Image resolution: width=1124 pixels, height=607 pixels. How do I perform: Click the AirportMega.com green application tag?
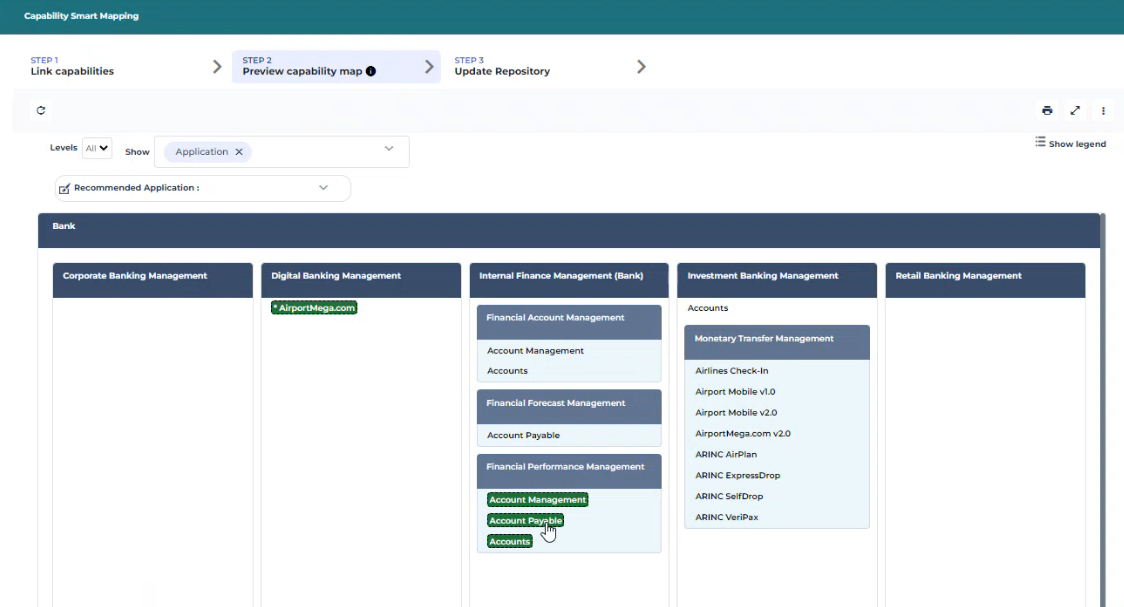click(314, 308)
